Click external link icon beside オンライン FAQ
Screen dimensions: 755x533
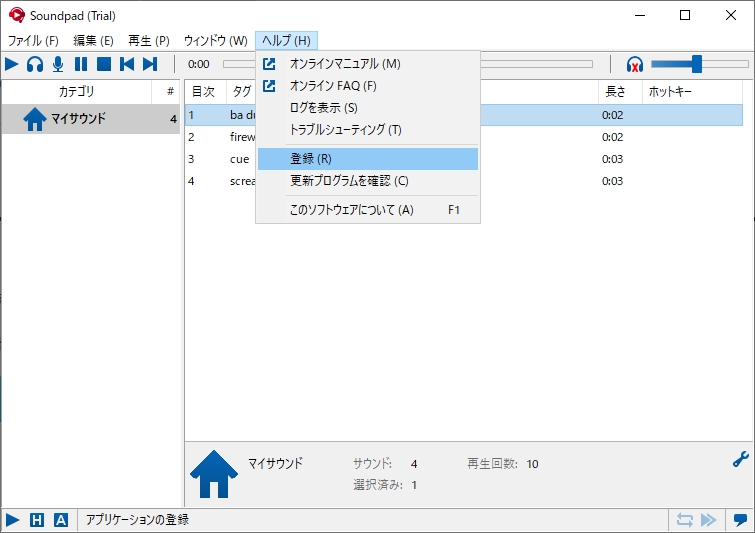pos(269,86)
